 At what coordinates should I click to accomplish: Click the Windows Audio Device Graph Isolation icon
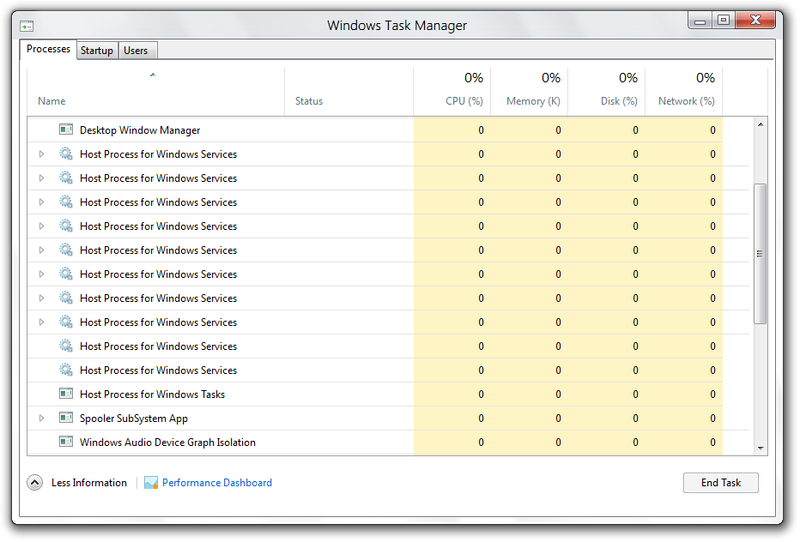tap(66, 441)
